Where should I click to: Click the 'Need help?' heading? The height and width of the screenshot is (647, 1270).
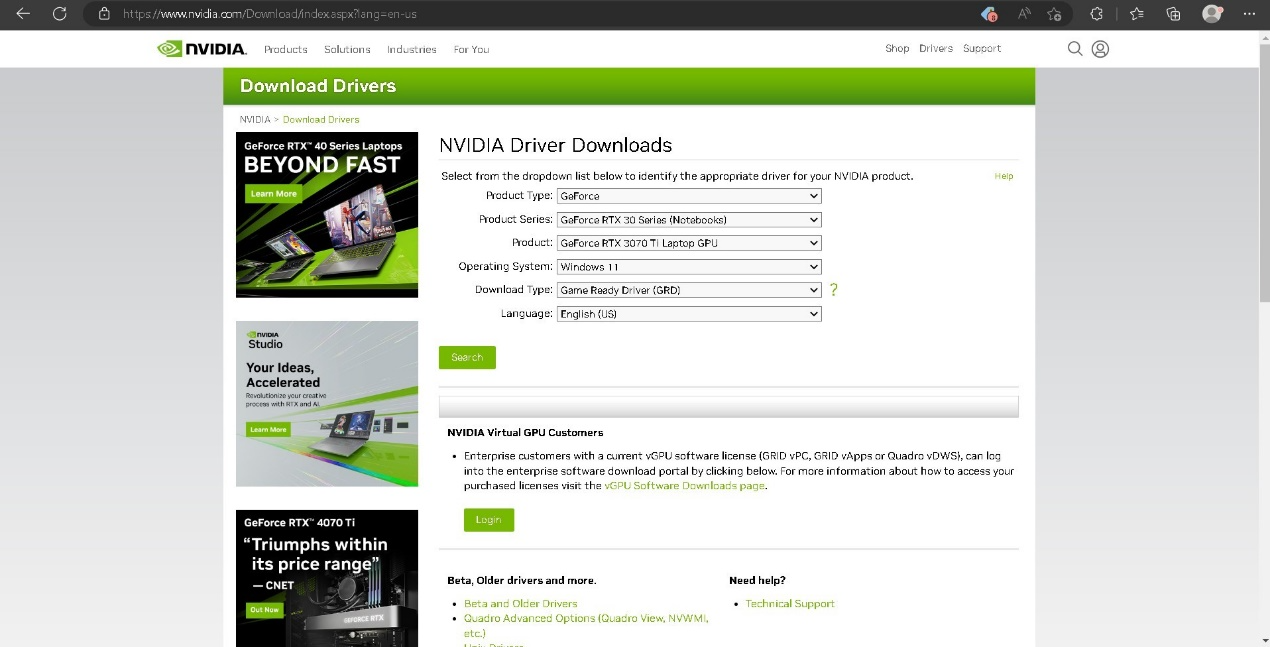point(757,581)
